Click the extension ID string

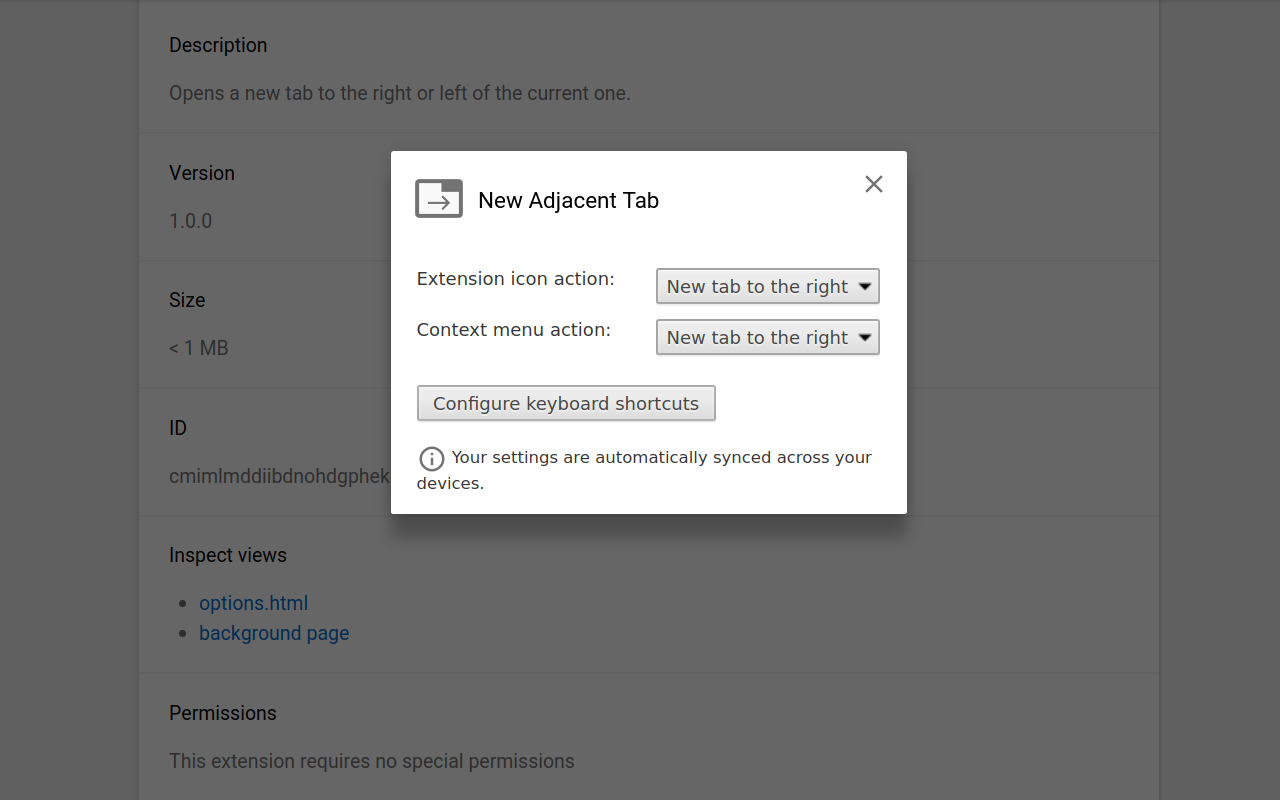coord(279,476)
